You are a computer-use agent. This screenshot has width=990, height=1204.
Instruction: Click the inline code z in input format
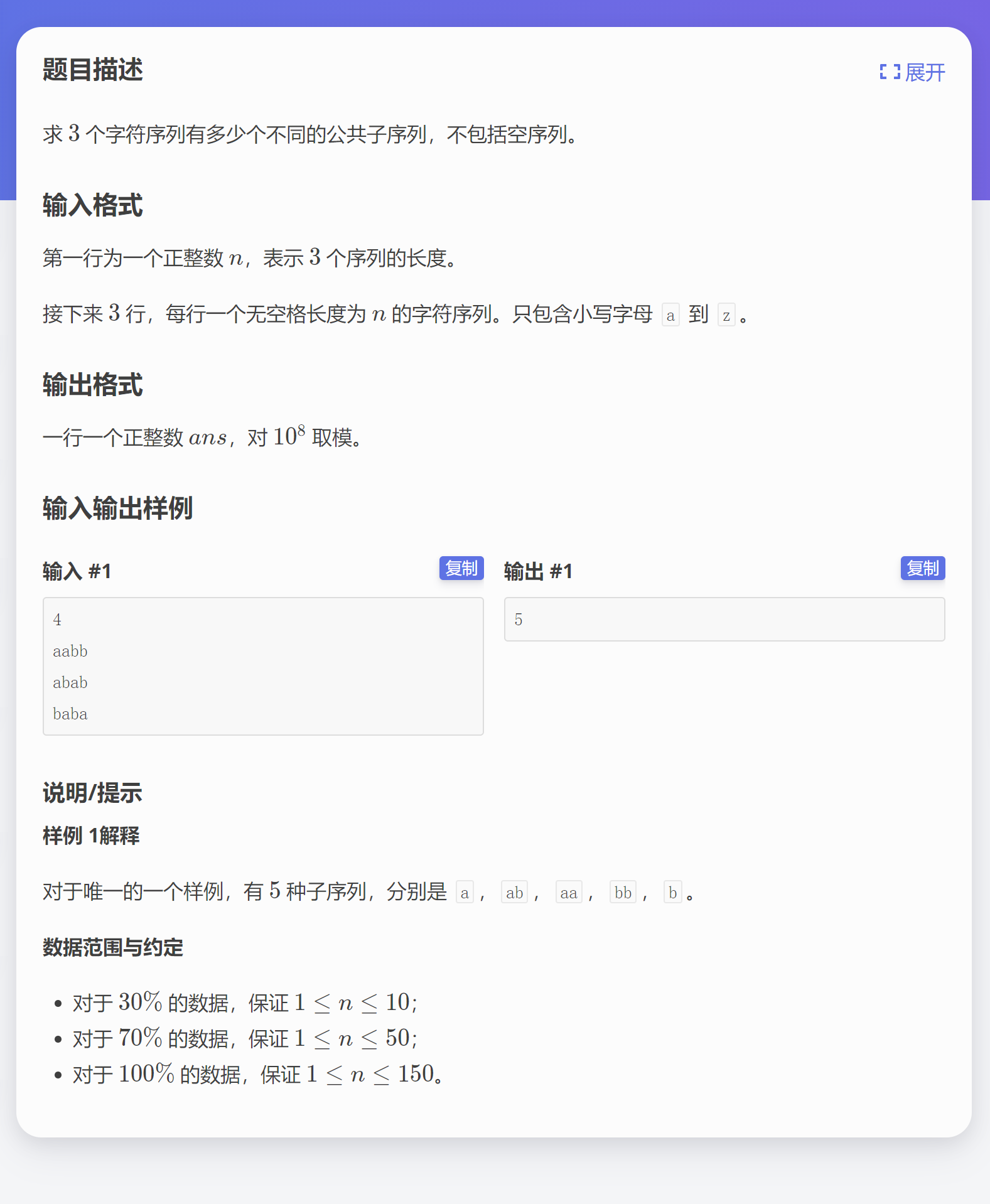coord(726,315)
